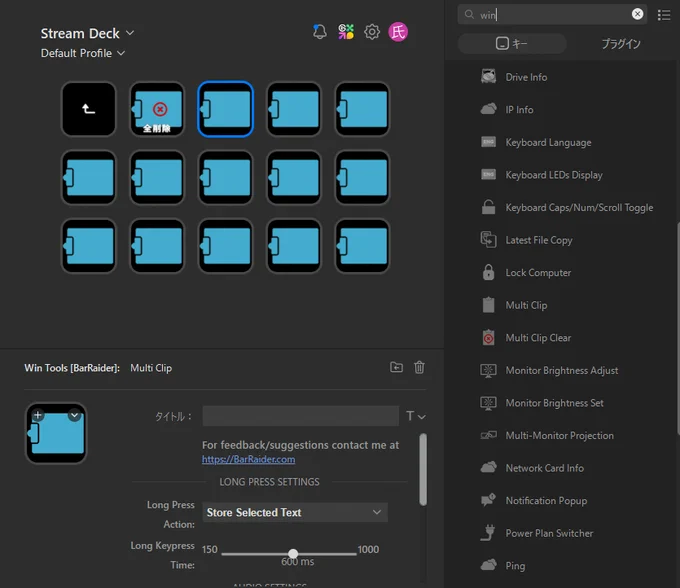Click the Monitor Brightness Set icon

pos(488,403)
